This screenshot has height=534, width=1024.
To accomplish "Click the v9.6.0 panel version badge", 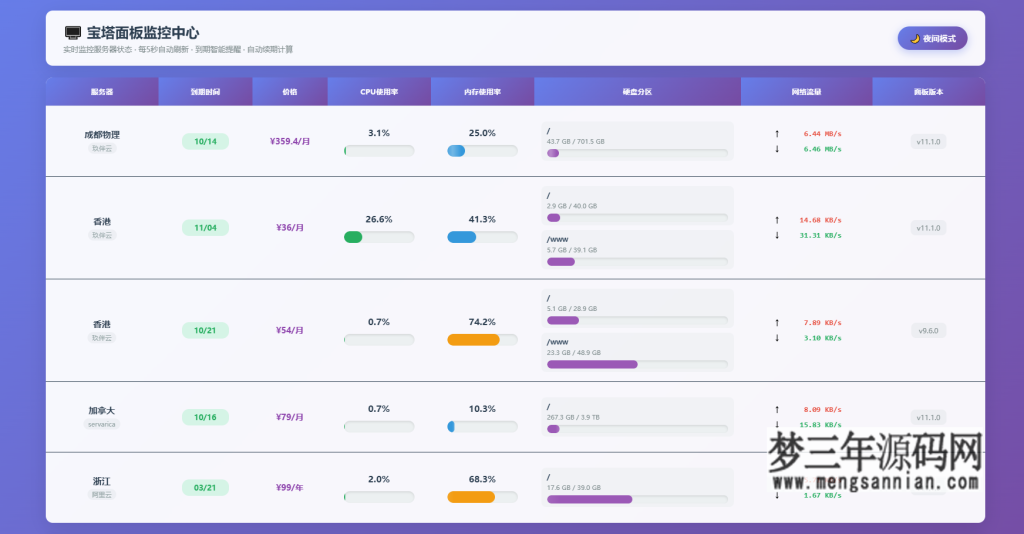I will pyautogui.click(x=928, y=330).
